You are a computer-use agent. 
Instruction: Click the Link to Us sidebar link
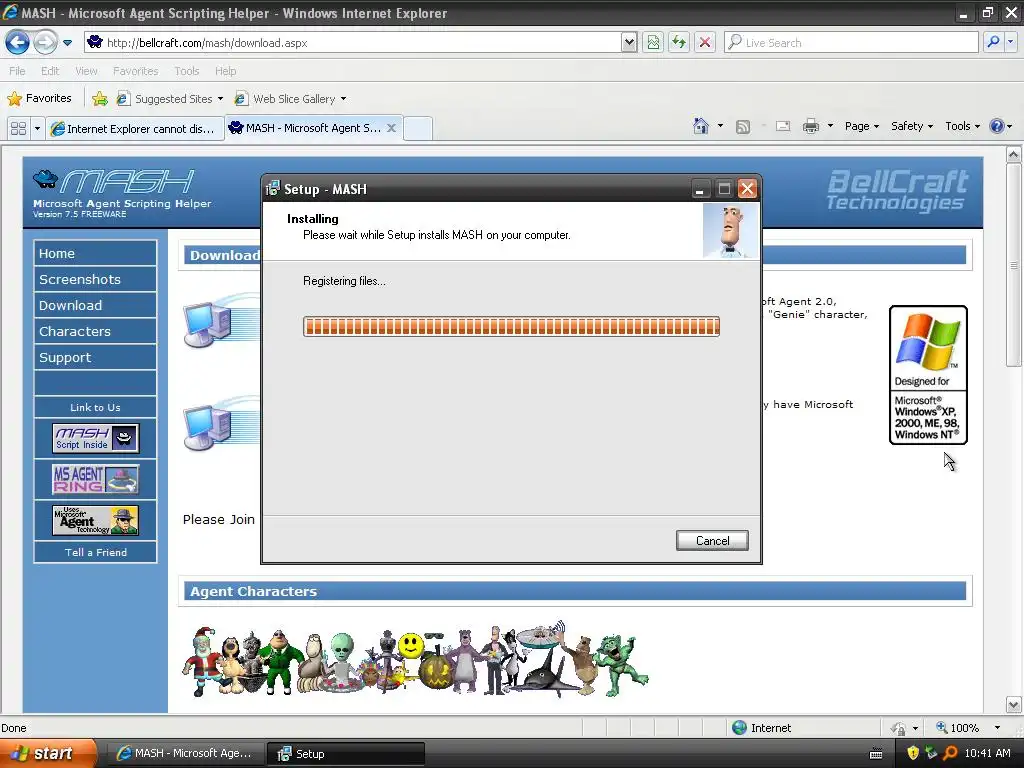click(x=95, y=408)
